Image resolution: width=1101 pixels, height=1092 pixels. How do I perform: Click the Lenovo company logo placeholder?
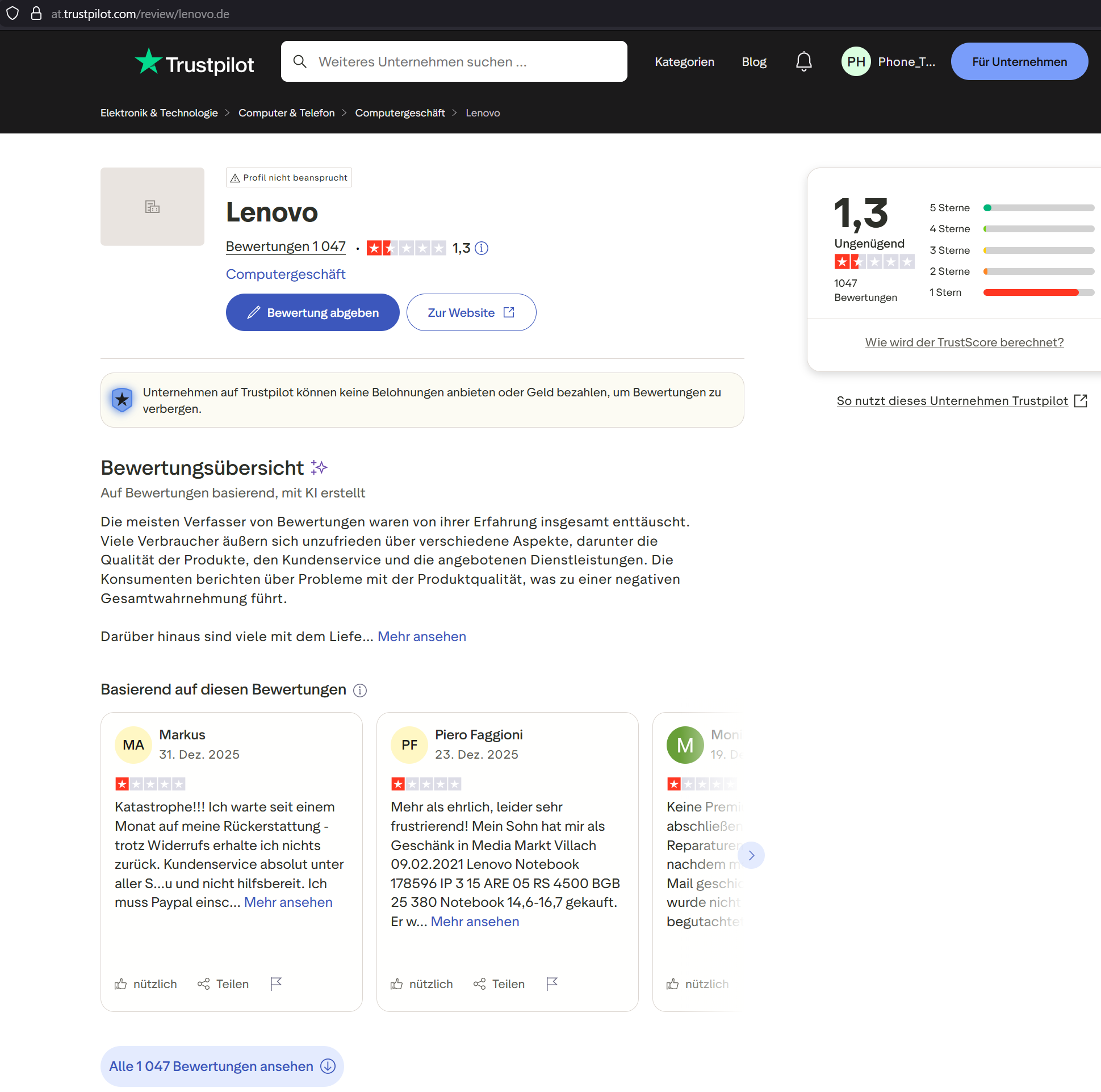[x=152, y=206]
